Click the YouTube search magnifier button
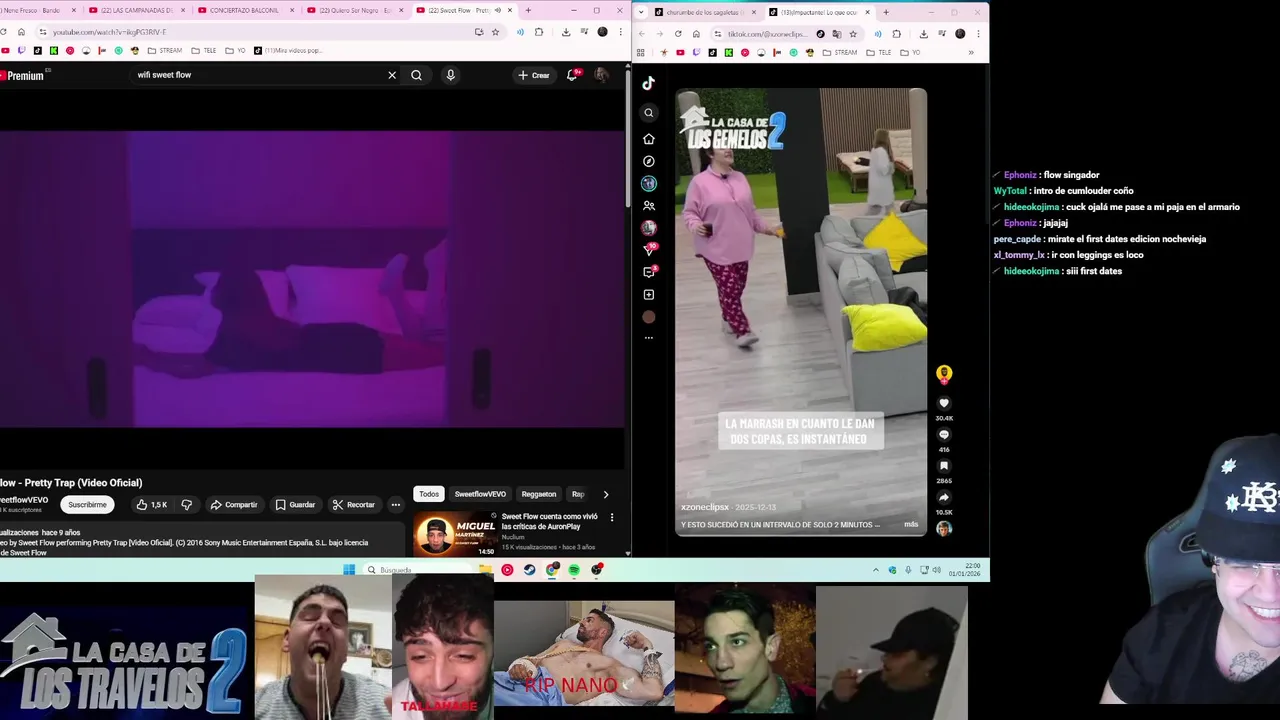Image resolution: width=1280 pixels, height=720 pixels. [416, 75]
